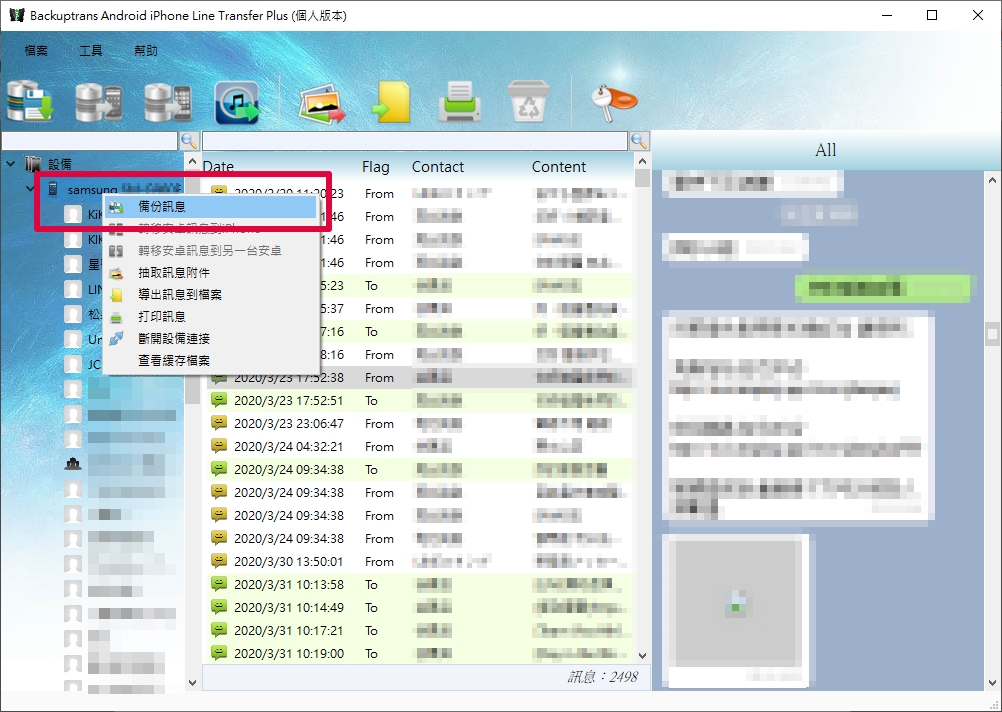Open the 幫助 menu
This screenshot has width=1002, height=712.
click(x=146, y=50)
